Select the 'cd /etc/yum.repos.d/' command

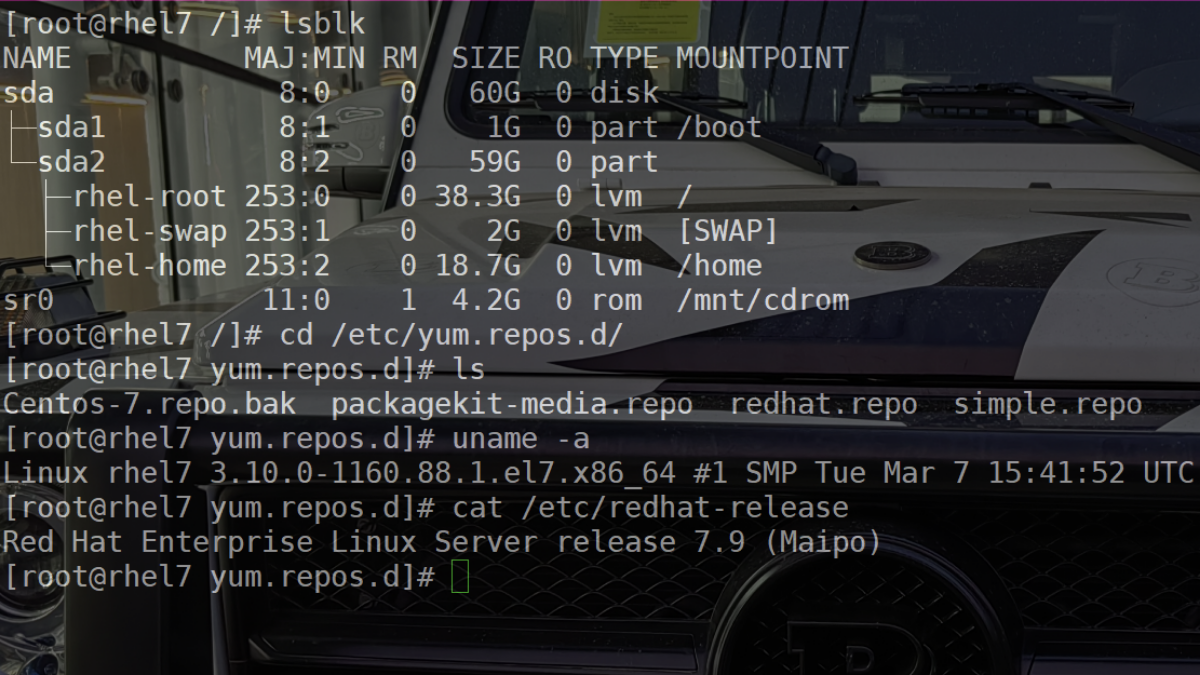point(451,335)
